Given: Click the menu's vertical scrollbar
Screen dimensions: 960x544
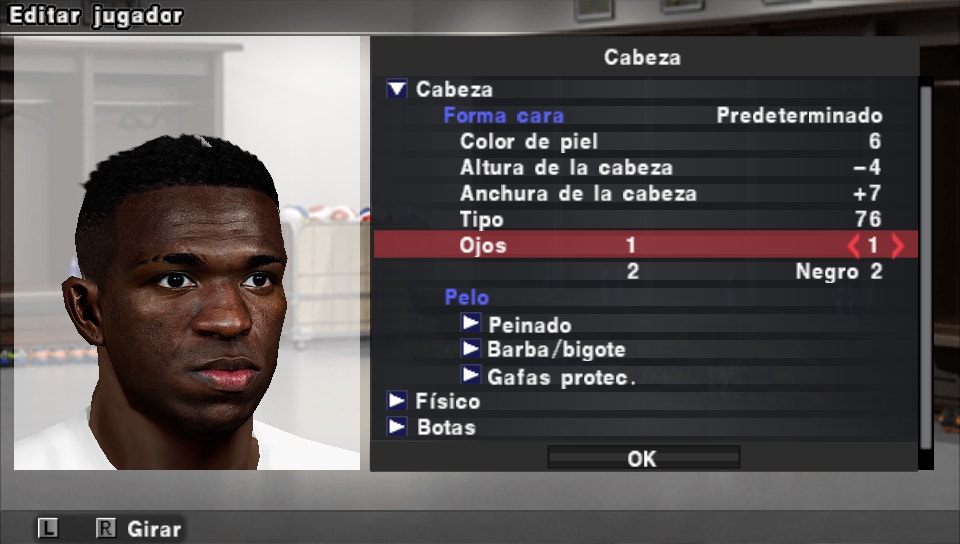Looking at the screenshot, I should click(926, 268).
